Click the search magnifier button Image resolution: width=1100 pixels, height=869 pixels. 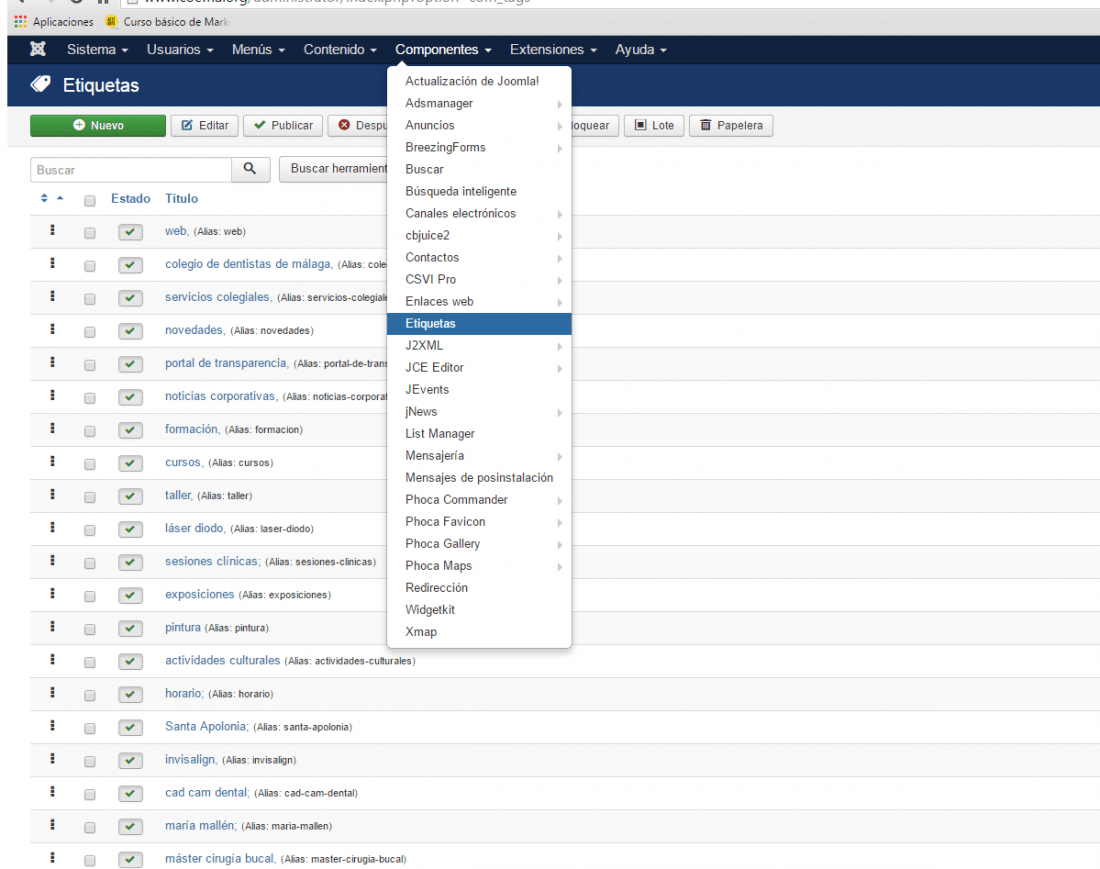250,169
